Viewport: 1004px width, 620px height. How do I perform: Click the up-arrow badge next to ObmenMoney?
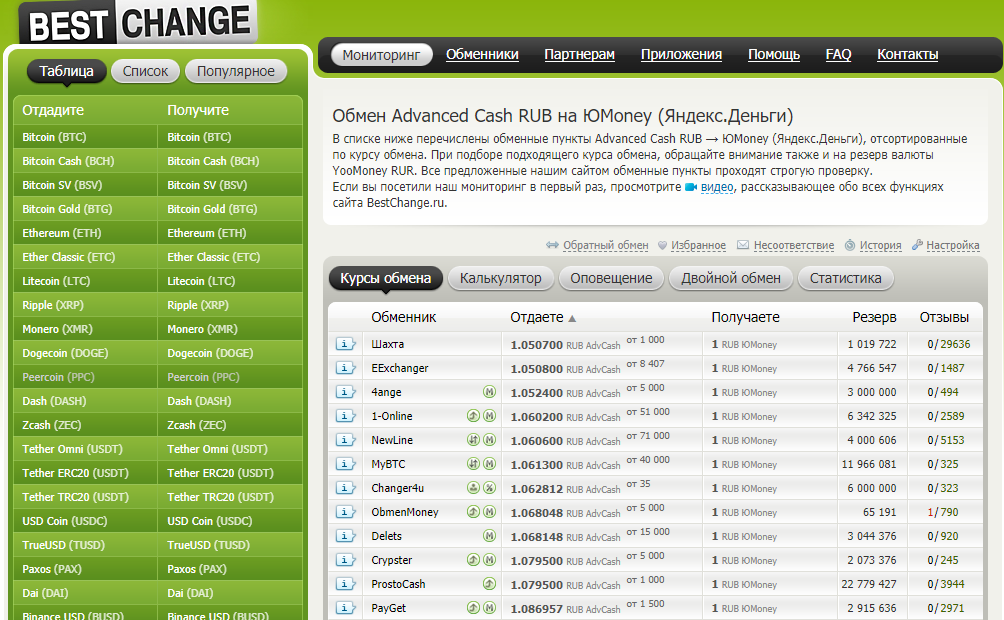tap(473, 512)
